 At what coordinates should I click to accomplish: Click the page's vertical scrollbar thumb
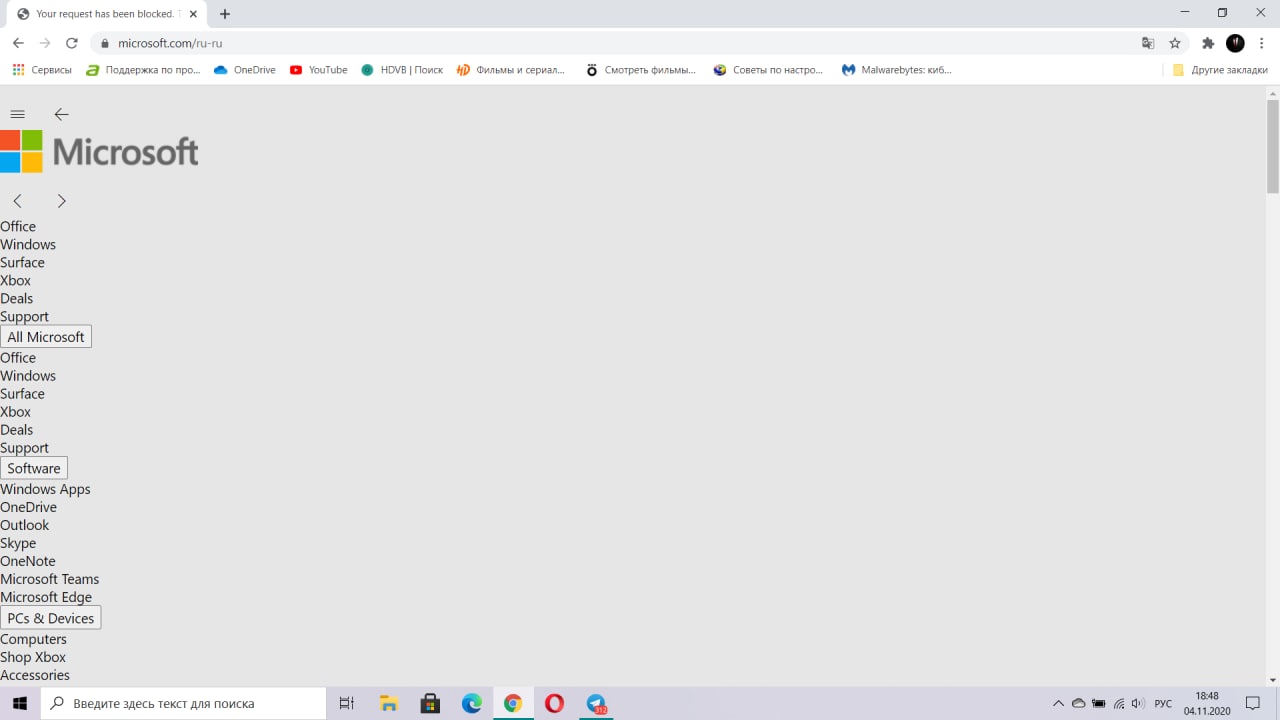(x=1272, y=146)
